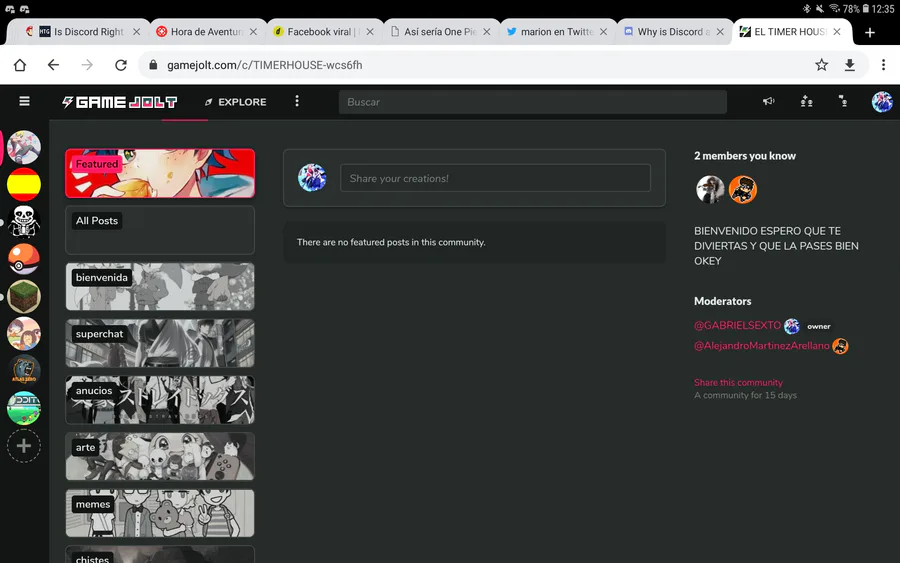The height and width of the screenshot is (563, 900).
Task: Reload the current page
Action: [121, 65]
